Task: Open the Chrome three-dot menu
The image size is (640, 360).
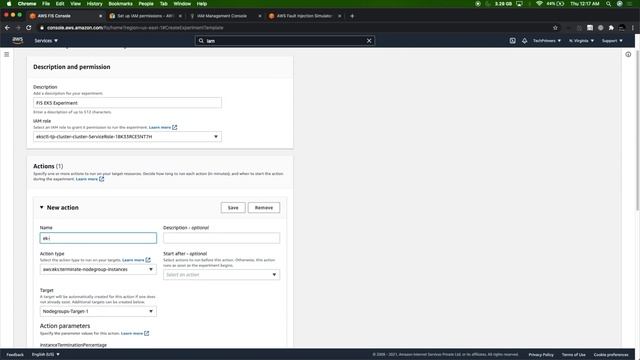Action: click(x=633, y=28)
